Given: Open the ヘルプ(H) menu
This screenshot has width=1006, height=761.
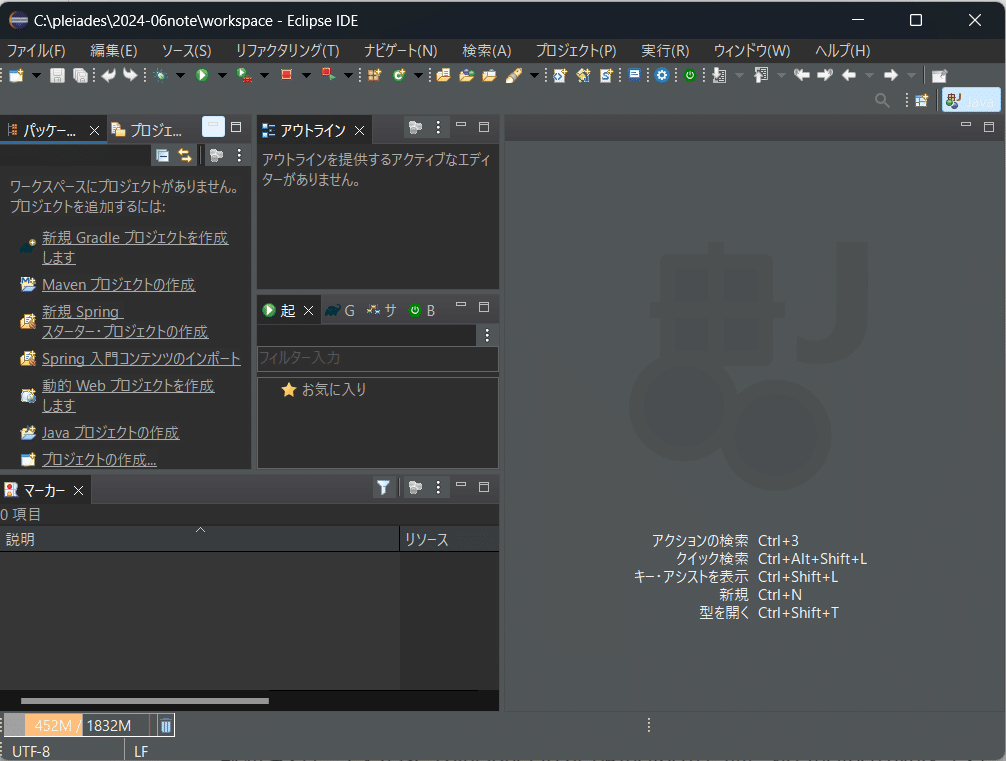Looking at the screenshot, I should (842, 51).
